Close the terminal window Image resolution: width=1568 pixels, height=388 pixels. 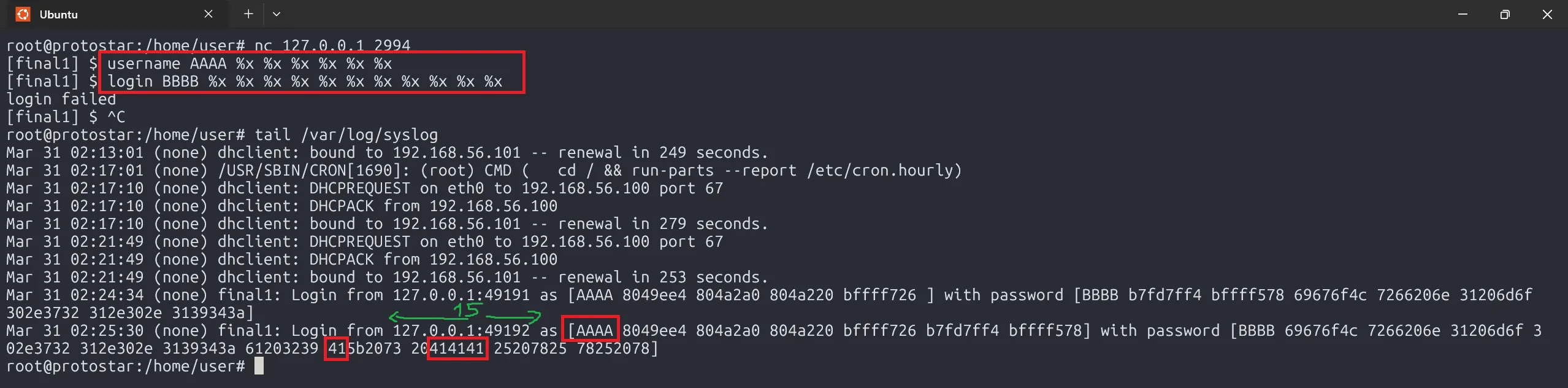[1547, 14]
